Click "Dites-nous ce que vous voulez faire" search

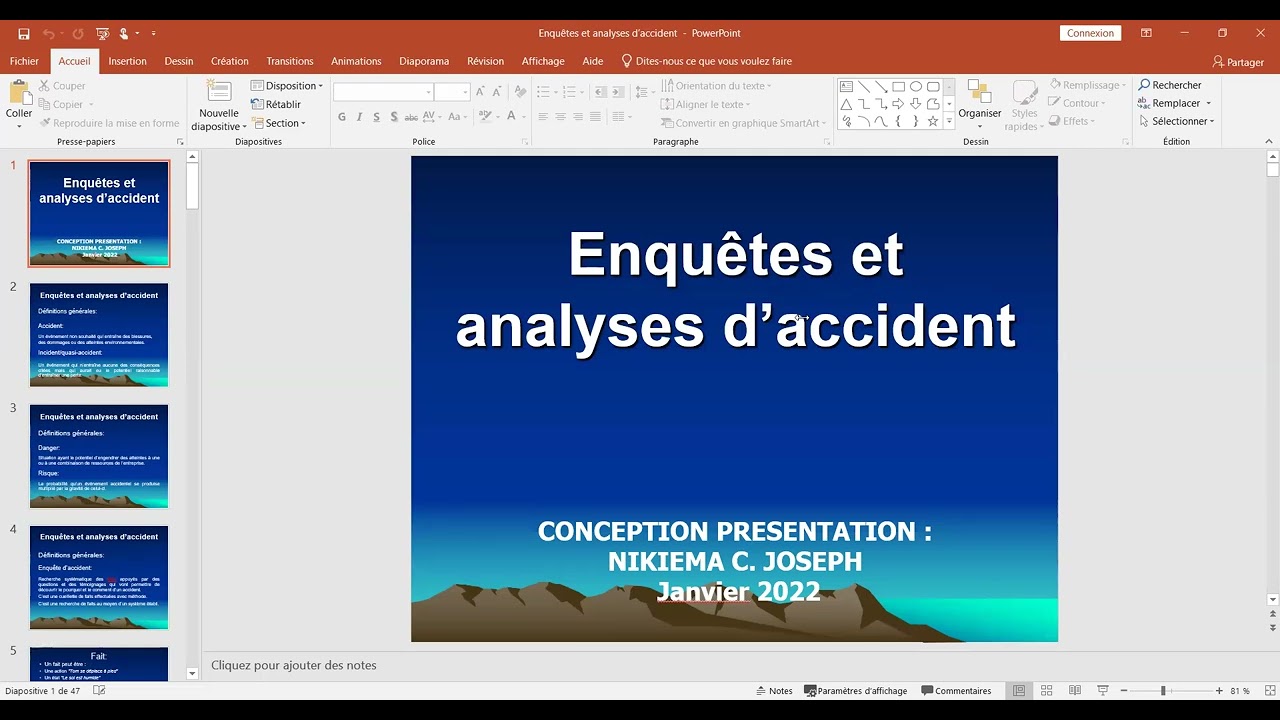[707, 61]
